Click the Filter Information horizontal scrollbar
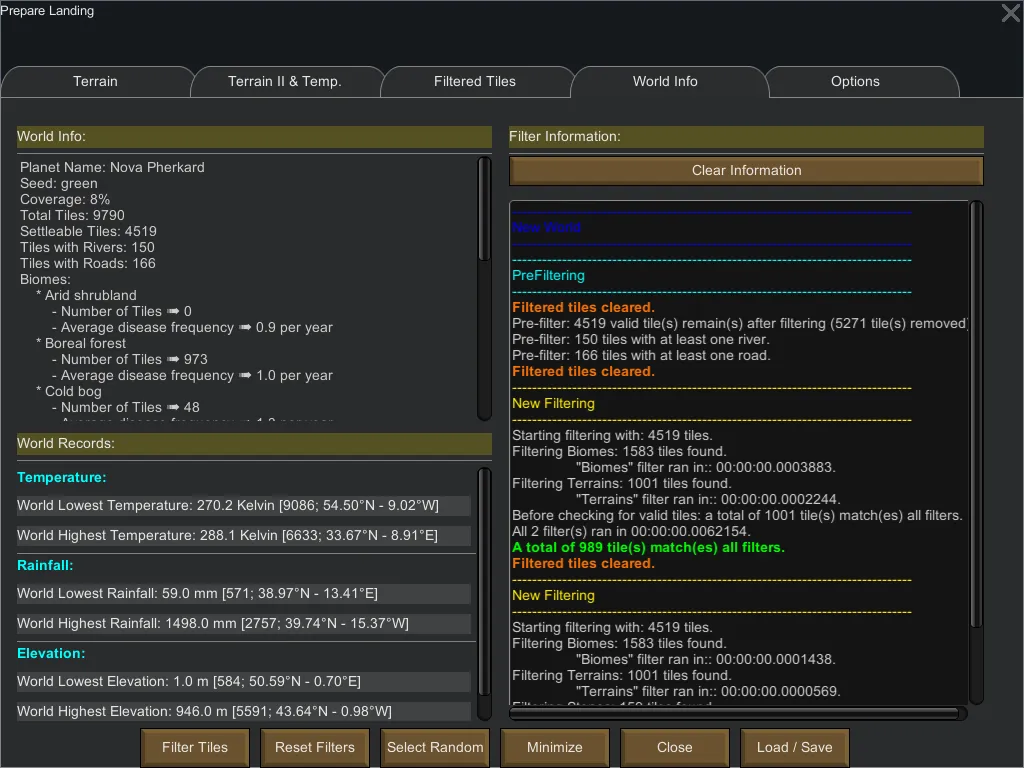Image resolution: width=1024 pixels, height=768 pixels. coord(737,713)
